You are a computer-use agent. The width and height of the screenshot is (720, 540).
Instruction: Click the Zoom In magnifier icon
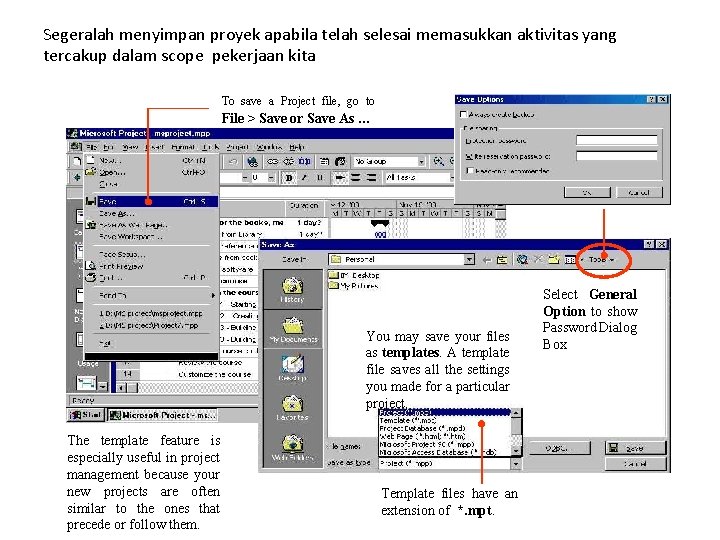pos(439,161)
